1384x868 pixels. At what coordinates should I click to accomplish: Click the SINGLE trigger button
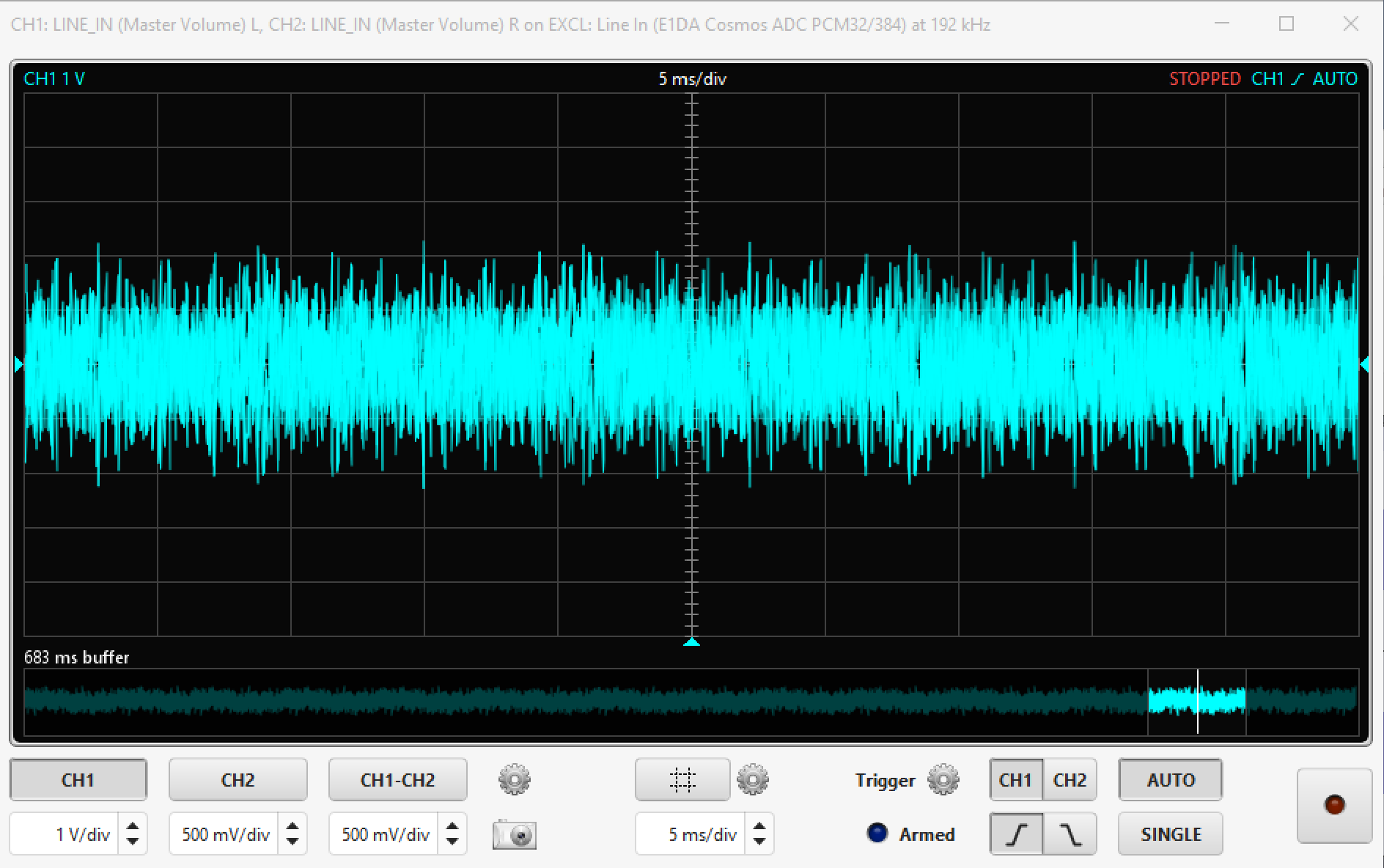1171,834
